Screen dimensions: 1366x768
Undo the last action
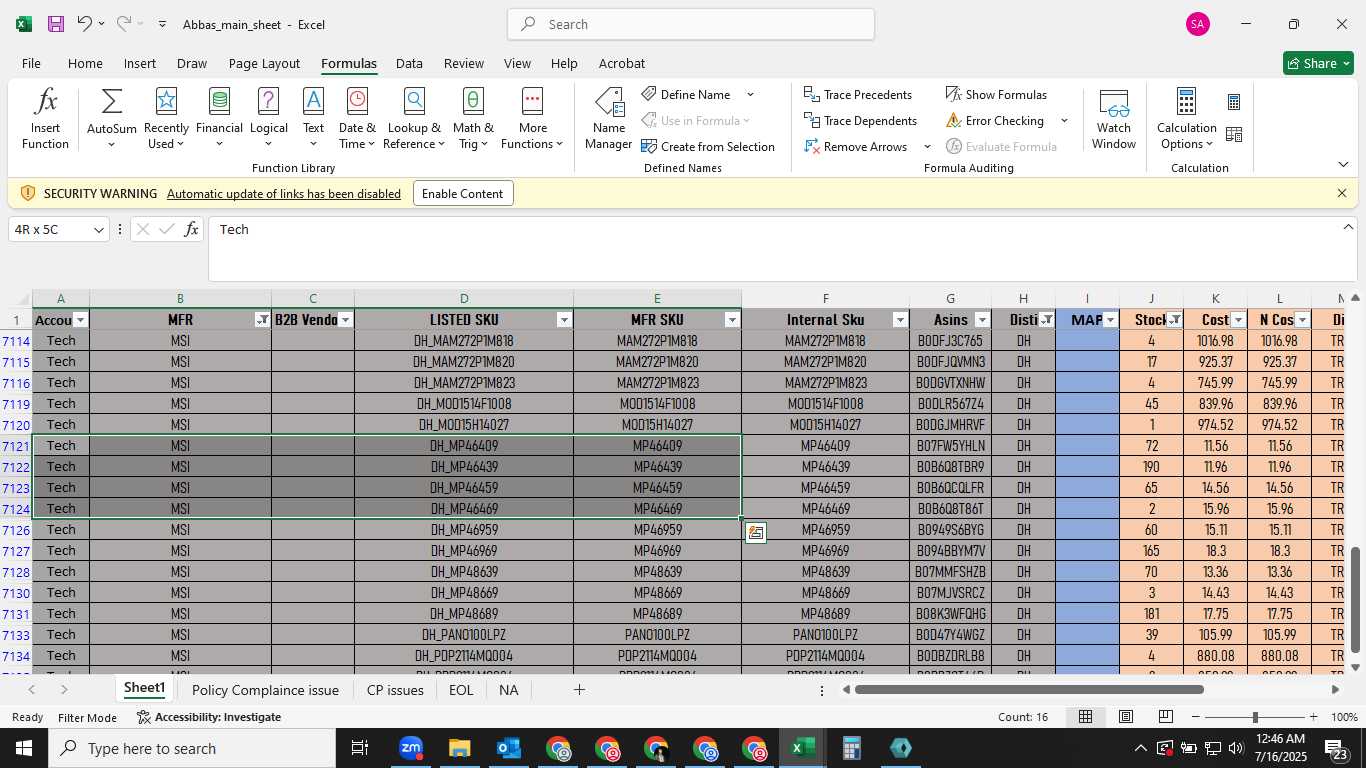pyautogui.click(x=84, y=24)
